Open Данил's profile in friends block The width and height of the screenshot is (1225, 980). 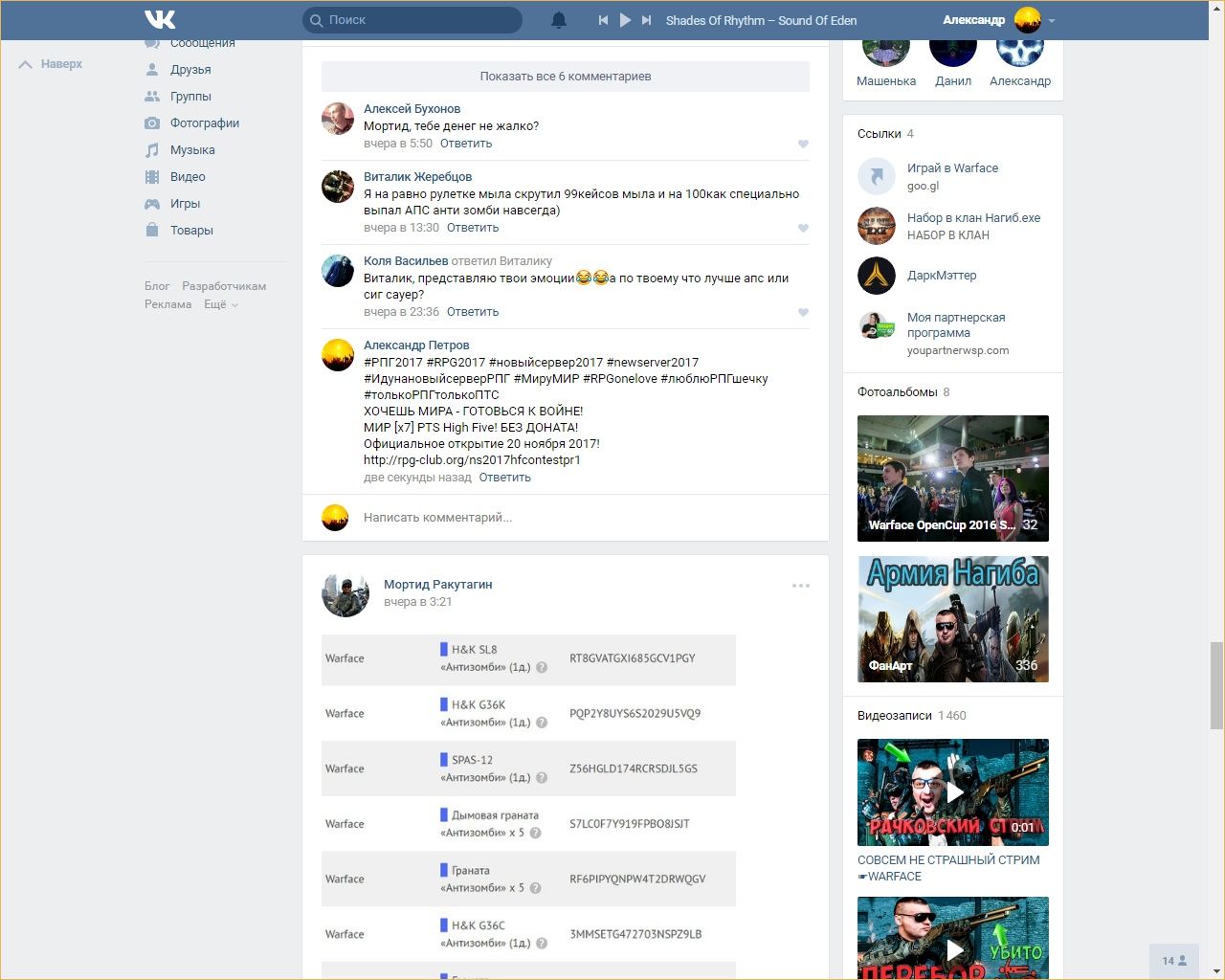[953, 81]
